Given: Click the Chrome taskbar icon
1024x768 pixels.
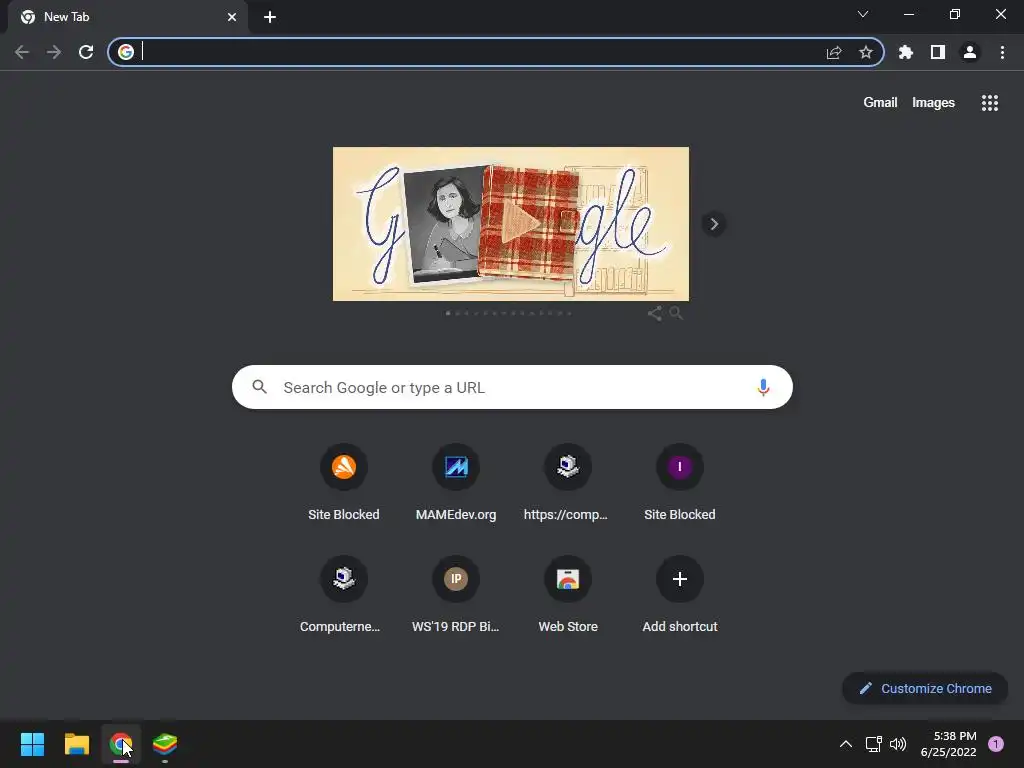Looking at the screenshot, I should point(121,744).
